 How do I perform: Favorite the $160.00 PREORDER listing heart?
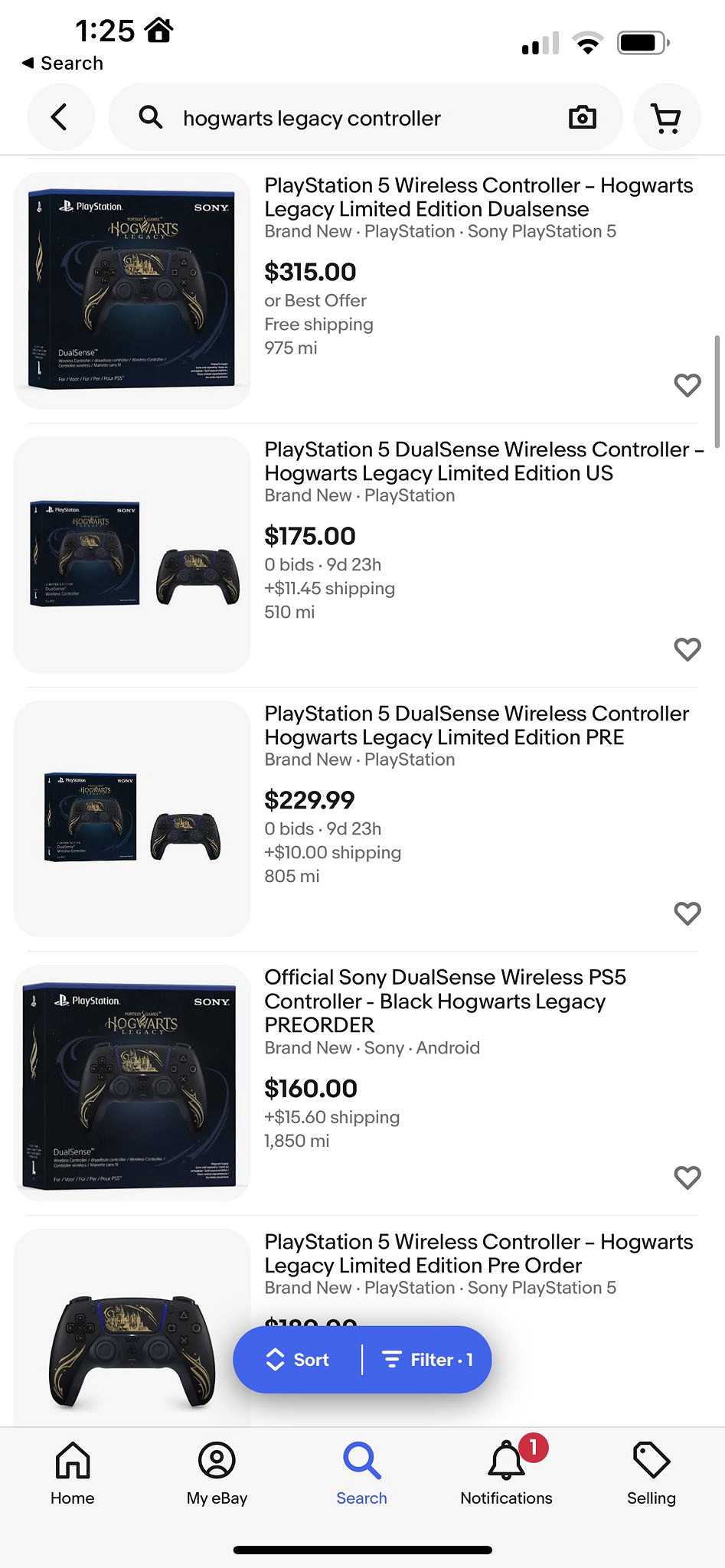(687, 1178)
